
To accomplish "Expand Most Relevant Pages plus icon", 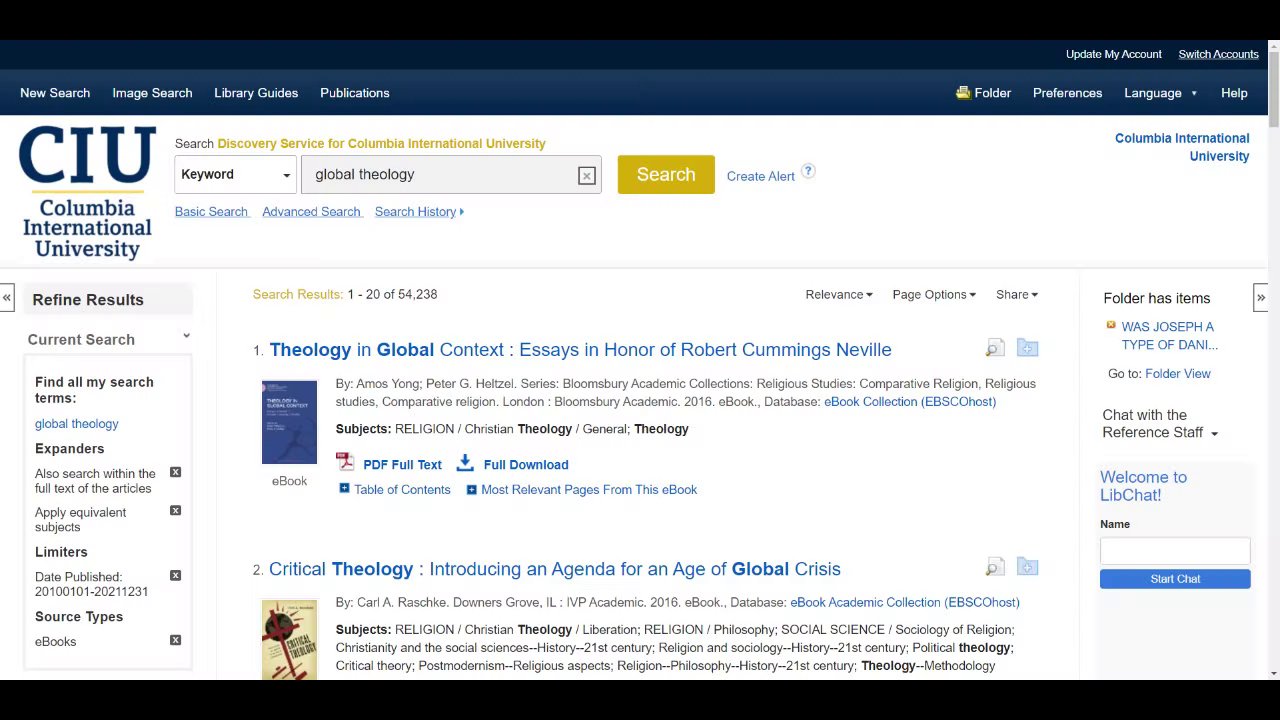I will point(472,490).
